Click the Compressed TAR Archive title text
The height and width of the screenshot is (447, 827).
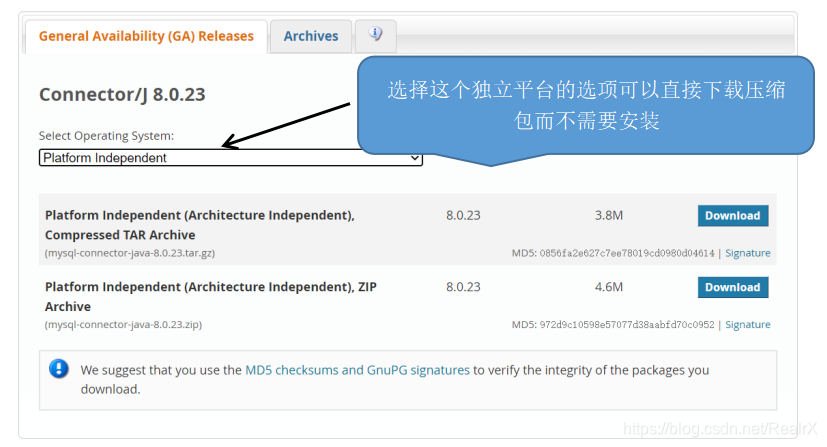200,225
